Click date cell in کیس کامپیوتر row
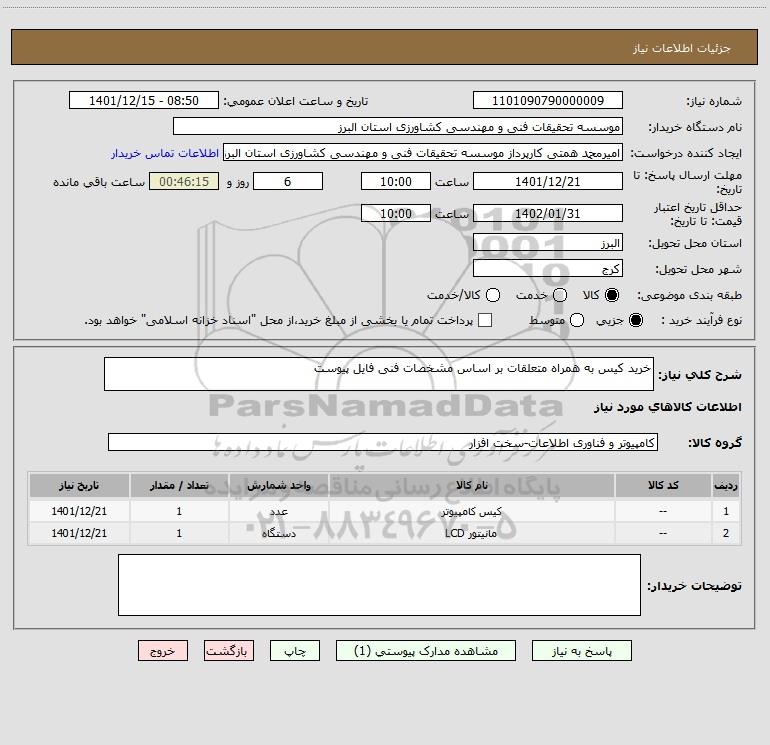Image resolution: width=770 pixels, height=745 pixels. click(79, 512)
